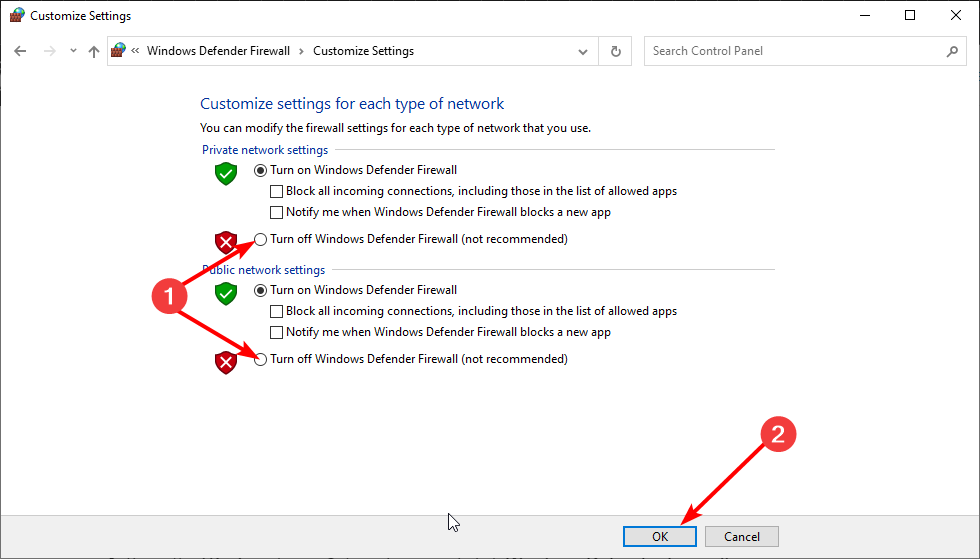Click Customize Settings breadcrumb
The width and height of the screenshot is (980, 559).
click(363, 51)
